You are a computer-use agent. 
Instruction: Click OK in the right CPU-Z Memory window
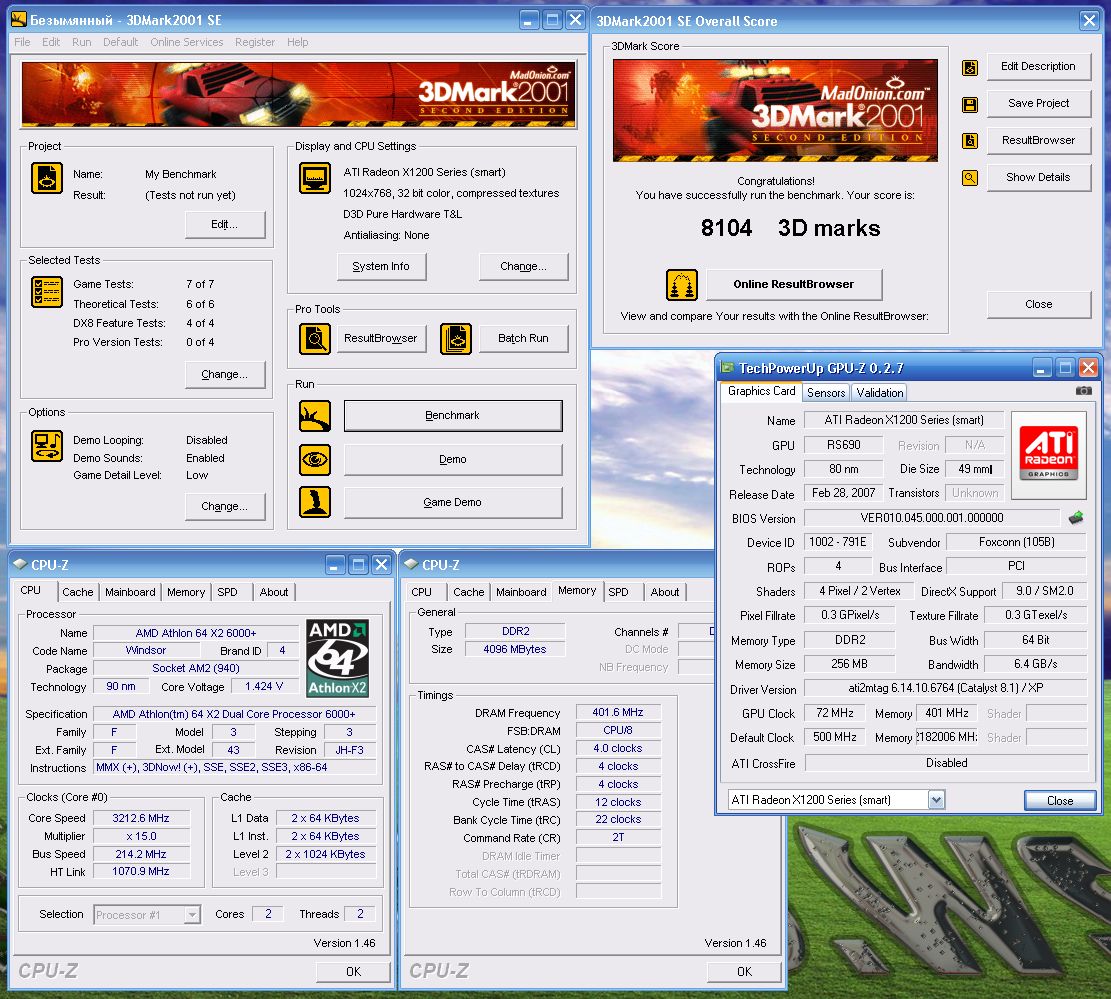tap(744, 972)
